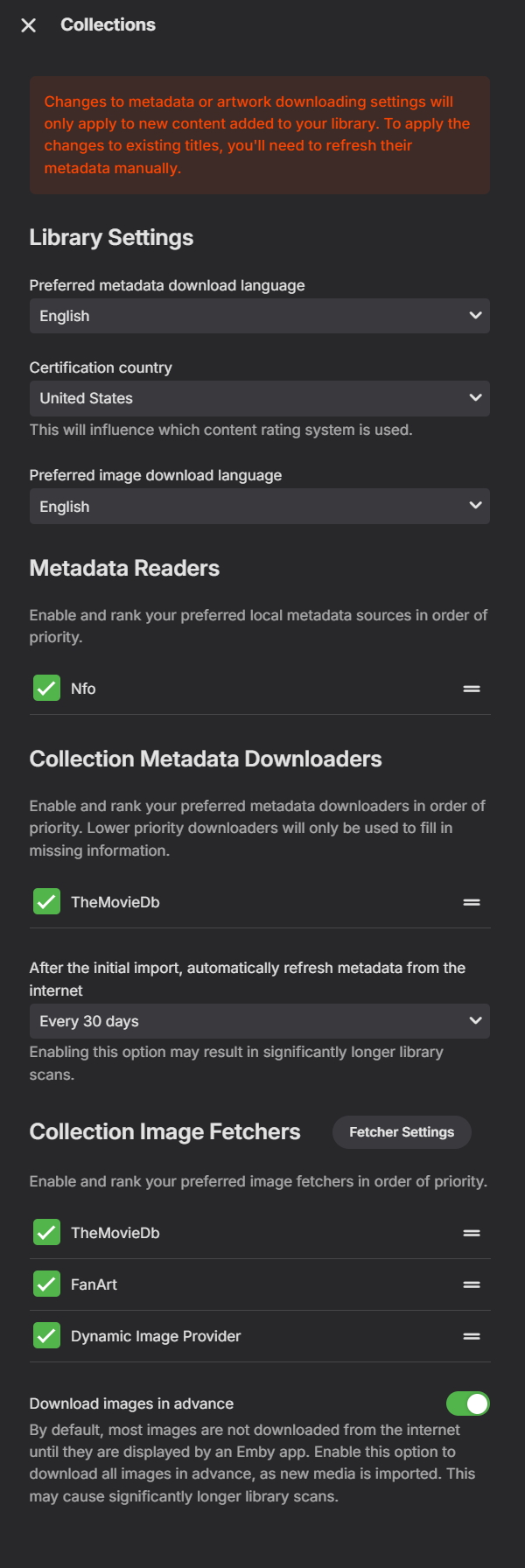Turn off Download images in advance toggle
The image size is (525, 1568).
click(467, 1403)
